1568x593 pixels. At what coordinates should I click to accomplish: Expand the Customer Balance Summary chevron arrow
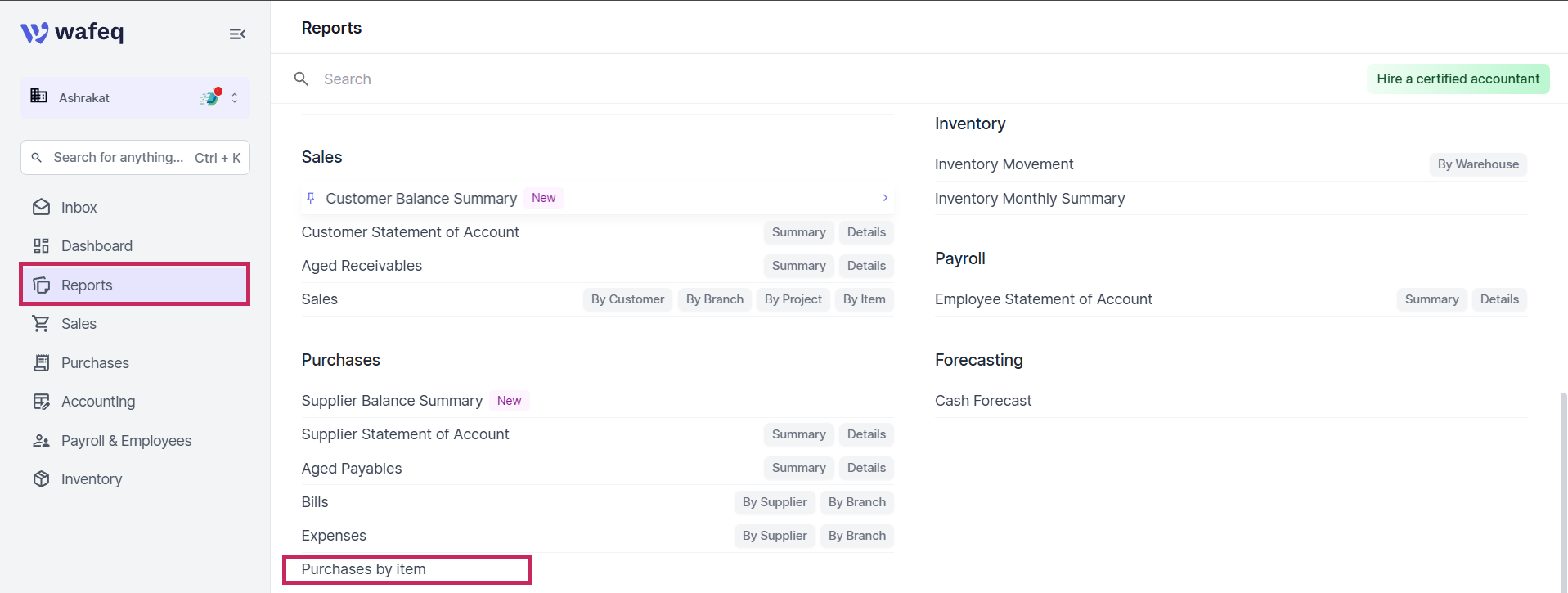(885, 198)
